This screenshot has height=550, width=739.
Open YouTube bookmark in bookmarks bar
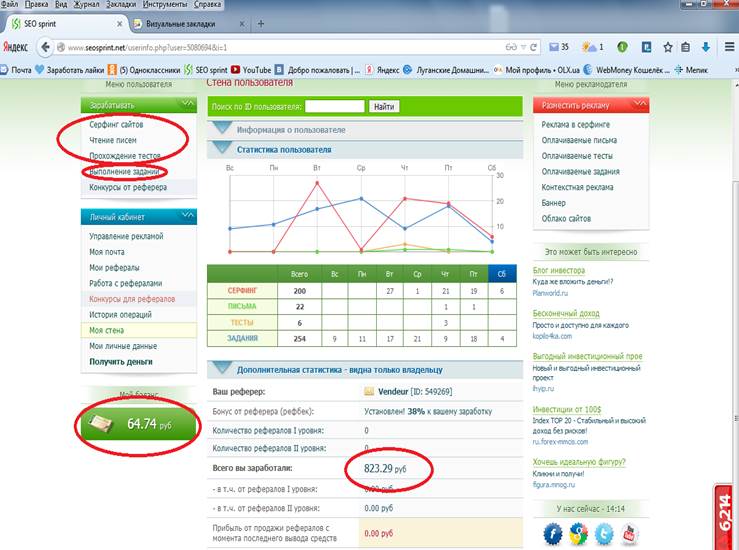click(x=251, y=70)
